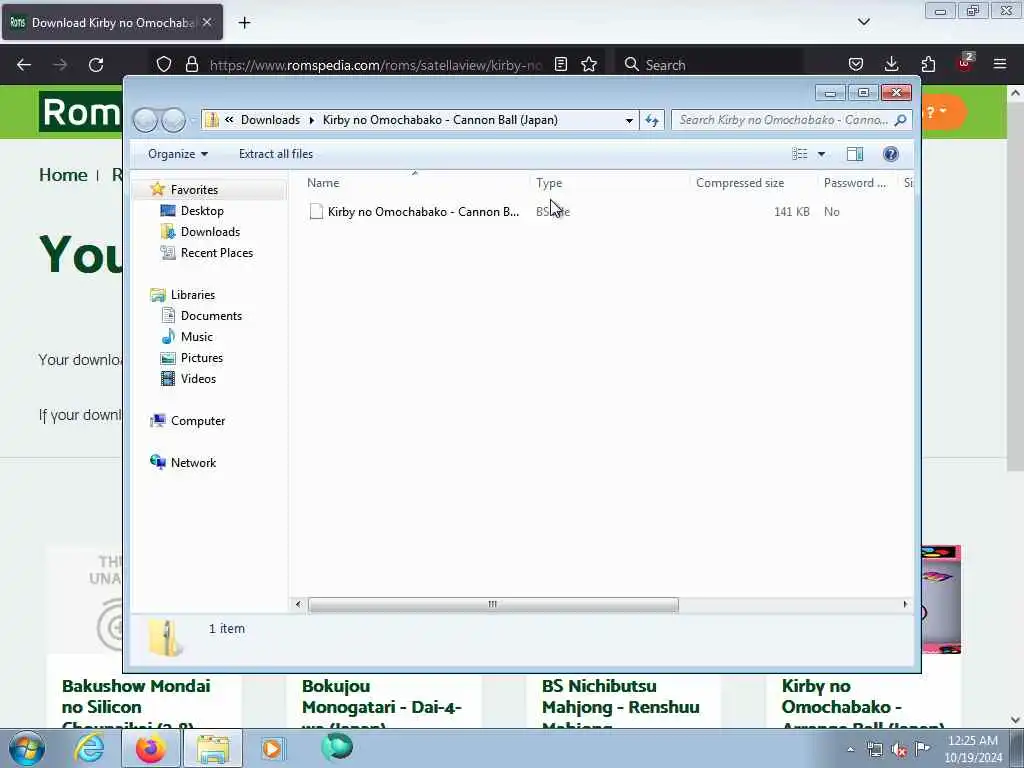Open the Windows Start menu
The height and width of the screenshot is (768, 1024).
point(27,748)
